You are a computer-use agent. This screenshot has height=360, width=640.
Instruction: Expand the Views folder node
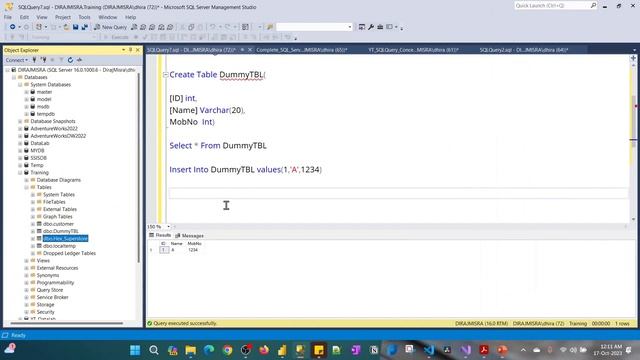coord(27,261)
